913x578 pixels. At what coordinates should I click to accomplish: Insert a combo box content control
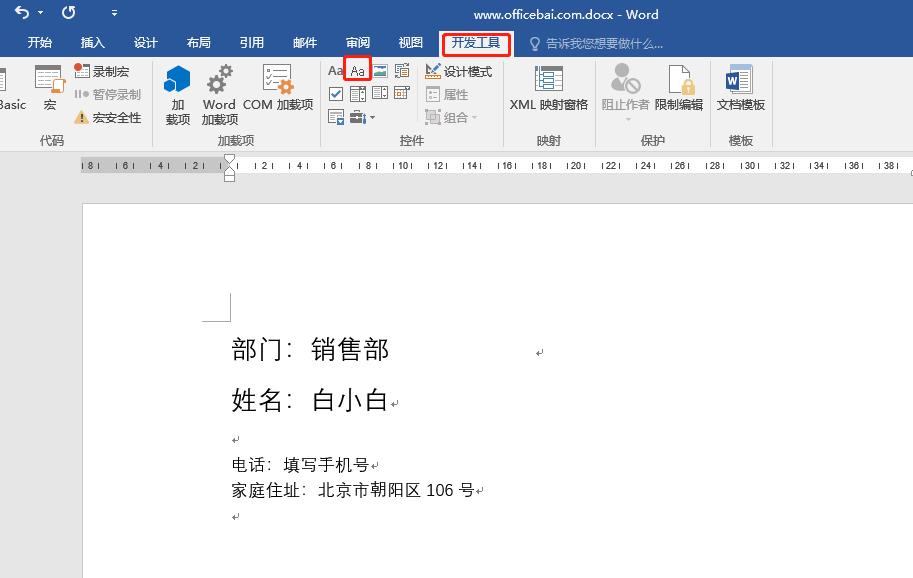tap(358, 93)
